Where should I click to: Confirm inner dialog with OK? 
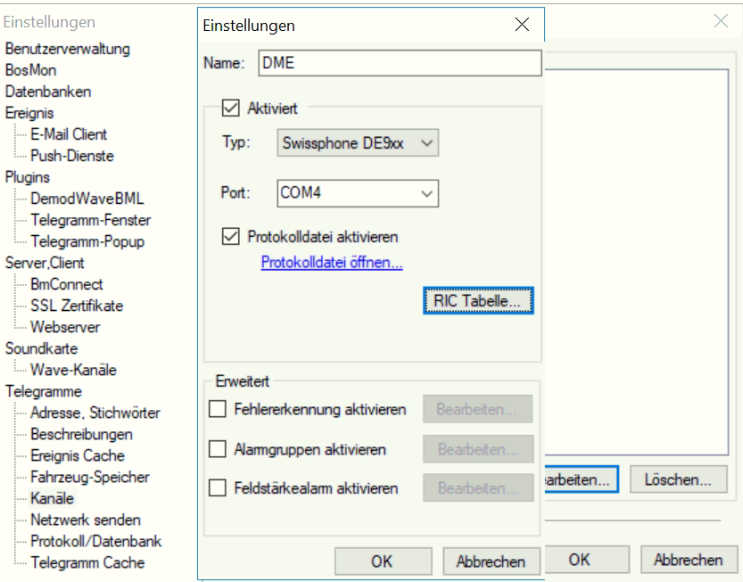pos(381,561)
